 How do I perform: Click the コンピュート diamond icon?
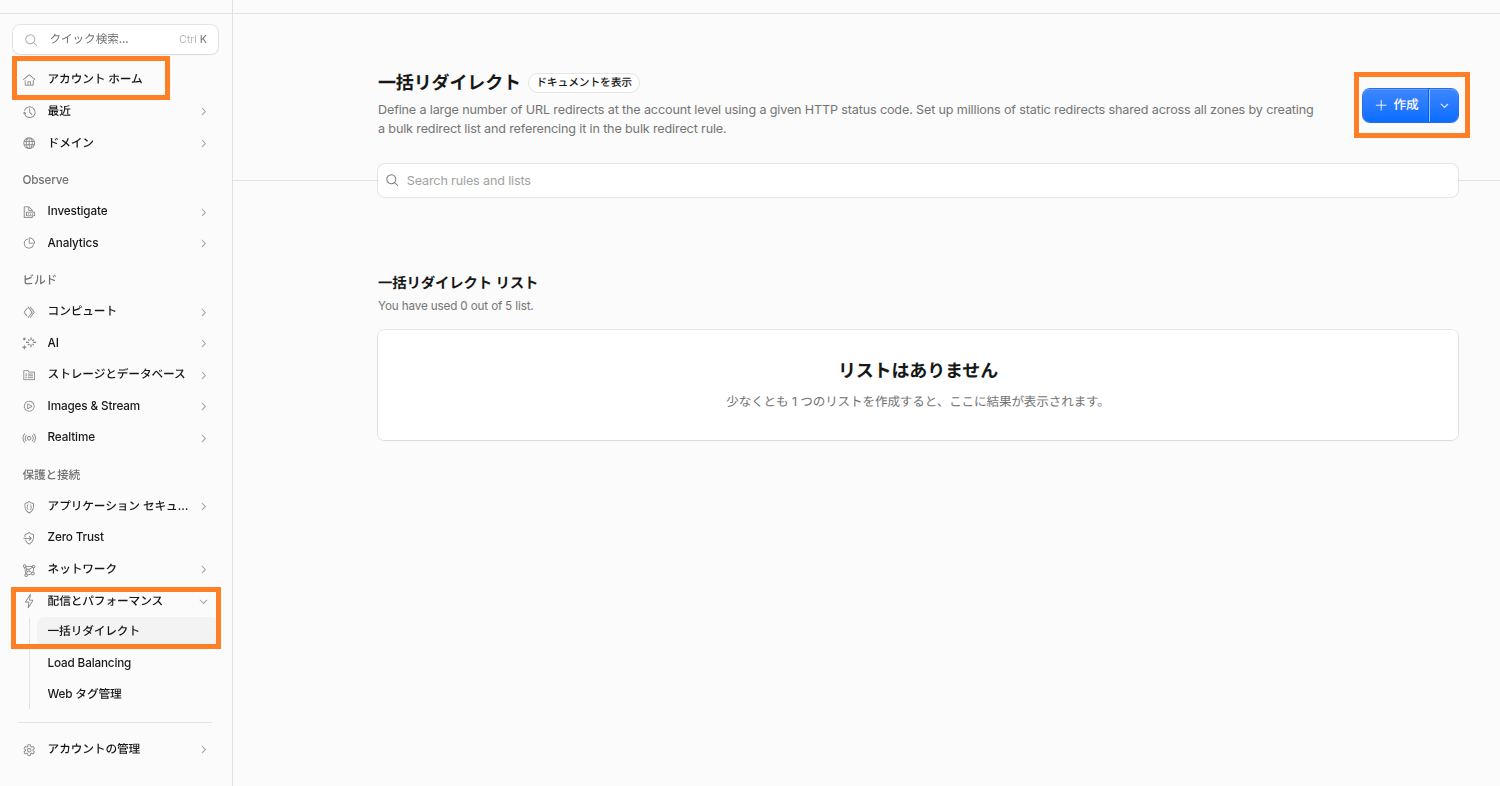coord(29,311)
